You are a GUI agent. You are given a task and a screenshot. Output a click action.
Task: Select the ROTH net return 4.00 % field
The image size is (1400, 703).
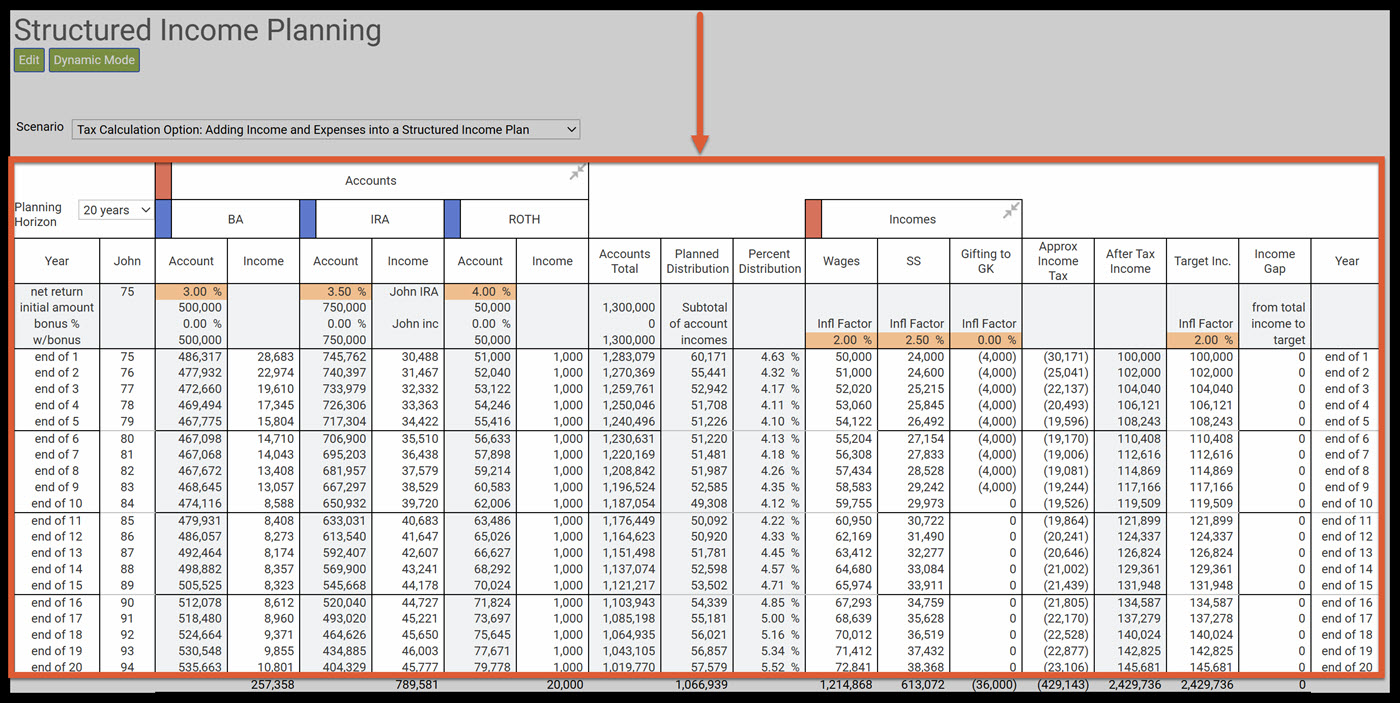point(480,291)
